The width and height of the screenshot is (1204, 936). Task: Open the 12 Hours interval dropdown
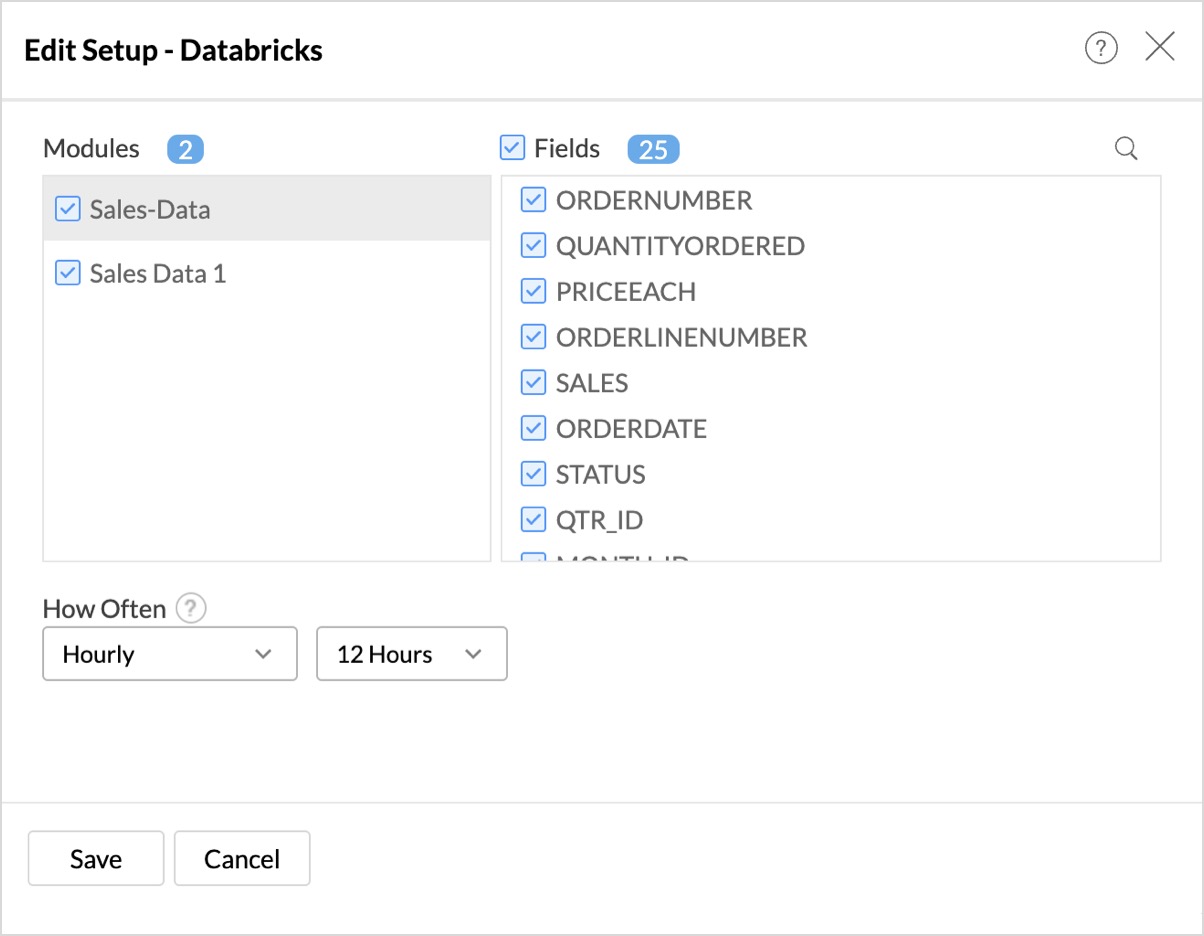[412, 654]
